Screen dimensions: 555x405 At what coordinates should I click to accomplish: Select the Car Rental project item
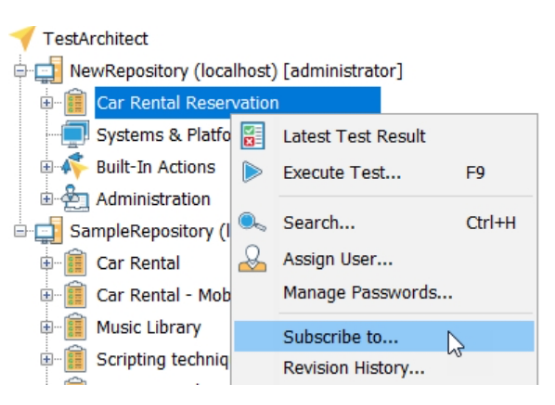pyautogui.click(x=138, y=263)
